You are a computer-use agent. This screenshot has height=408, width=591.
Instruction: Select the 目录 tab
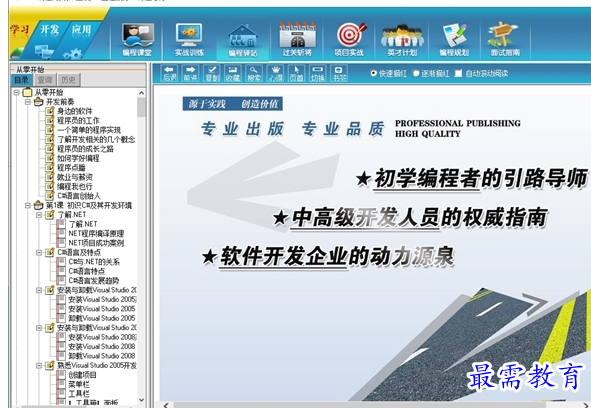[22, 80]
